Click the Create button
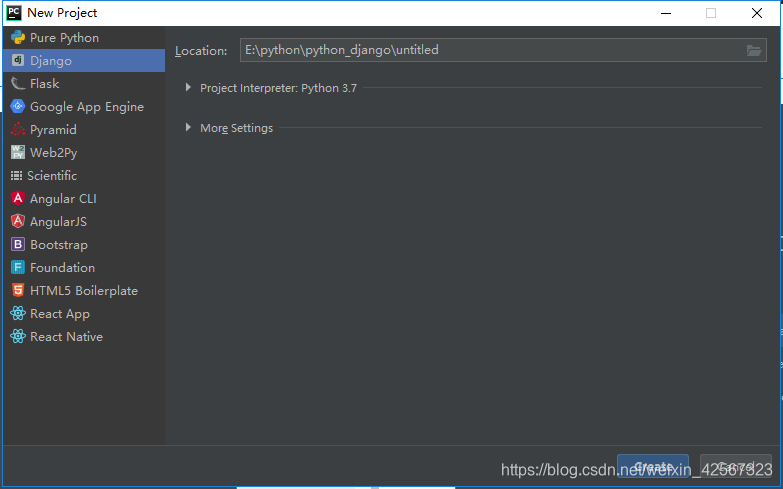Viewport: 783px width, 489px height. point(653,467)
